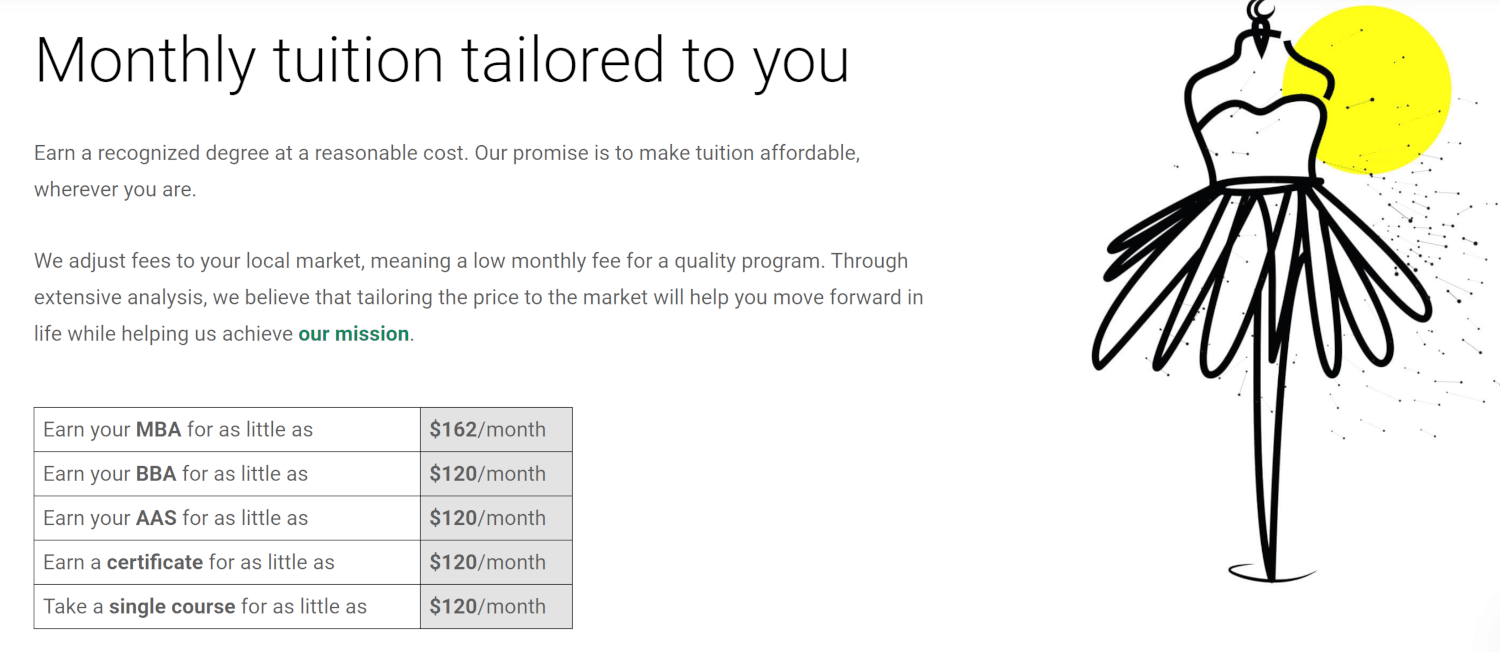This screenshot has height=652, width=1500.
Task: Click the 'Monthly tuition tailored to you' heading
Action: point(442,59)
